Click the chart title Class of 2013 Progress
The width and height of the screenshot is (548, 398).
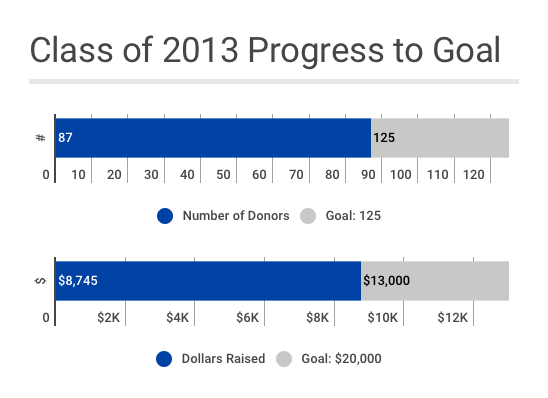pos(265,50)
